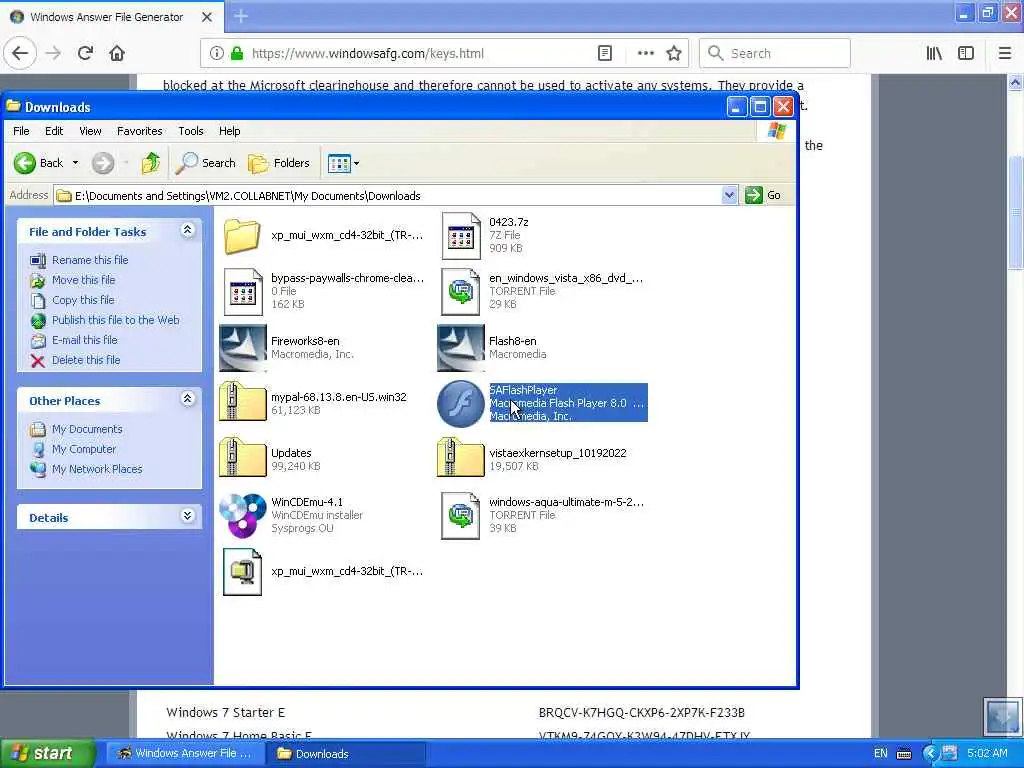Select the en_windows_vista_x86_dvd torrent icon
1024x768 pixels.
461,292
